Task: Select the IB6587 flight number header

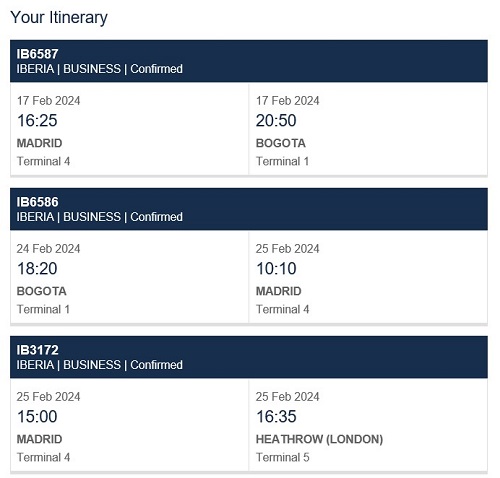Action: click(x=37, y=54)
